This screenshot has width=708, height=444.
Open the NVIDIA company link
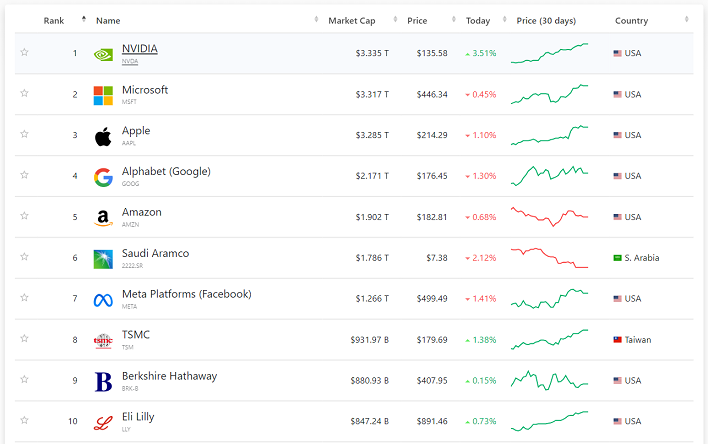139,49
